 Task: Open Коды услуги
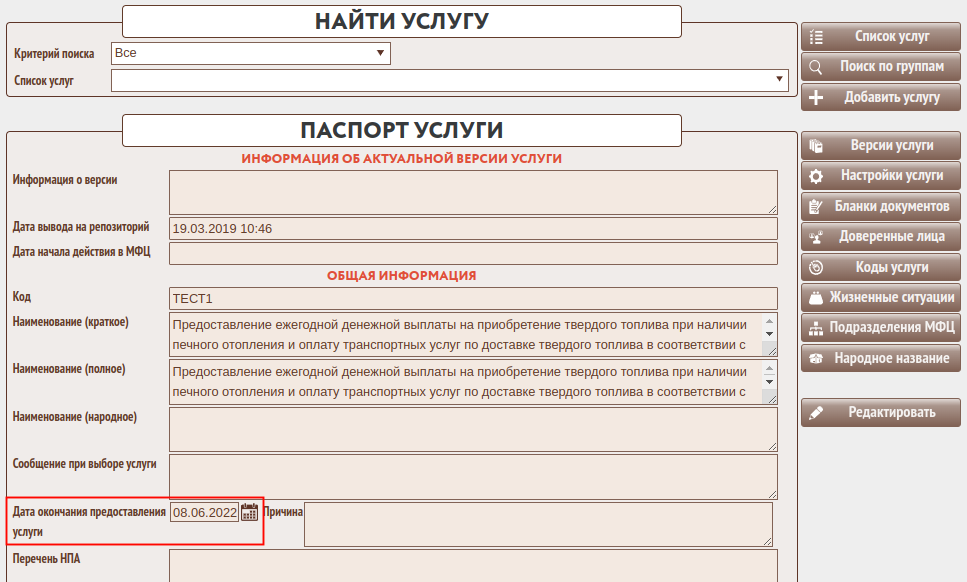880,267
